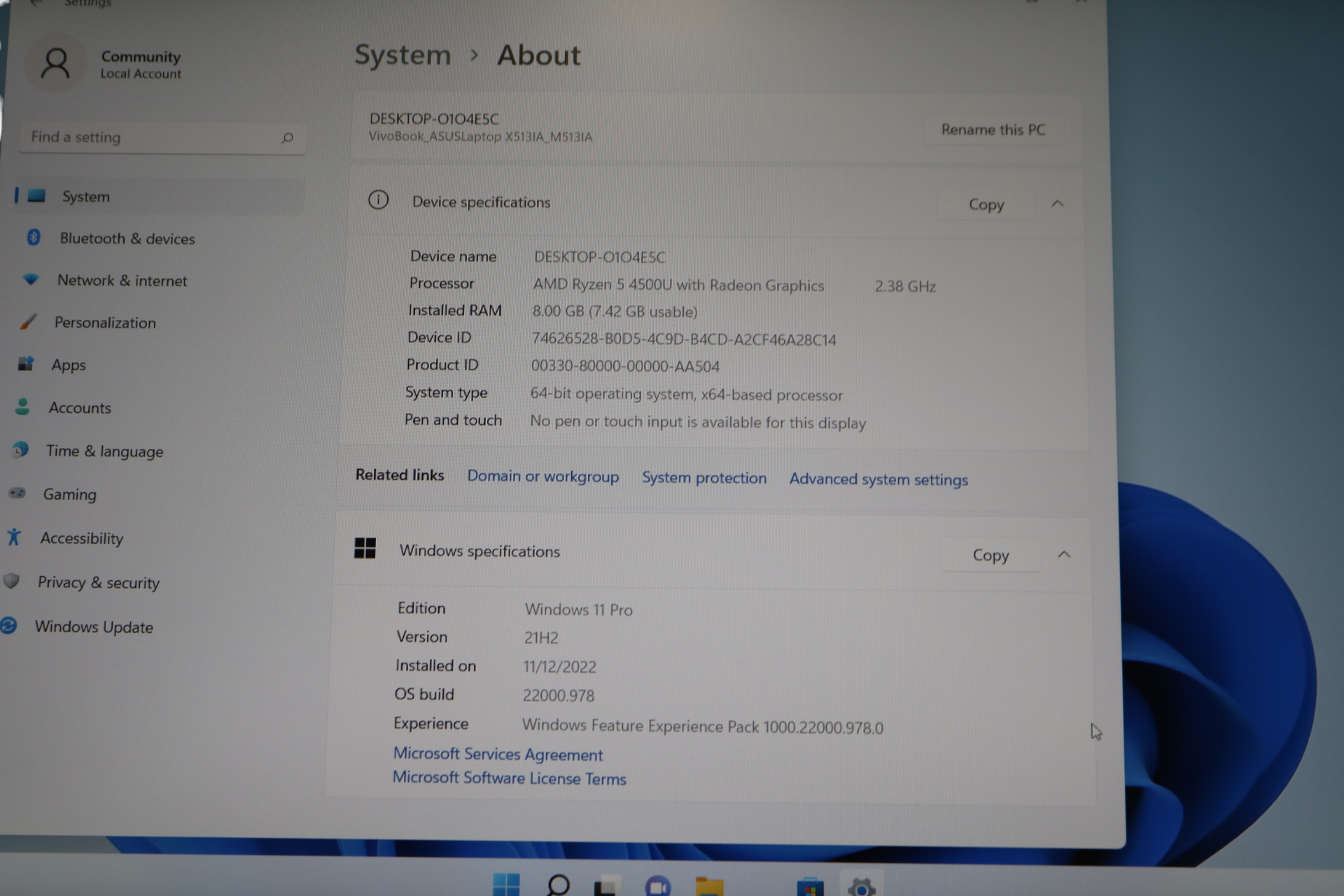
Task: Copy the device specifications
Action: tap(986, 204)
